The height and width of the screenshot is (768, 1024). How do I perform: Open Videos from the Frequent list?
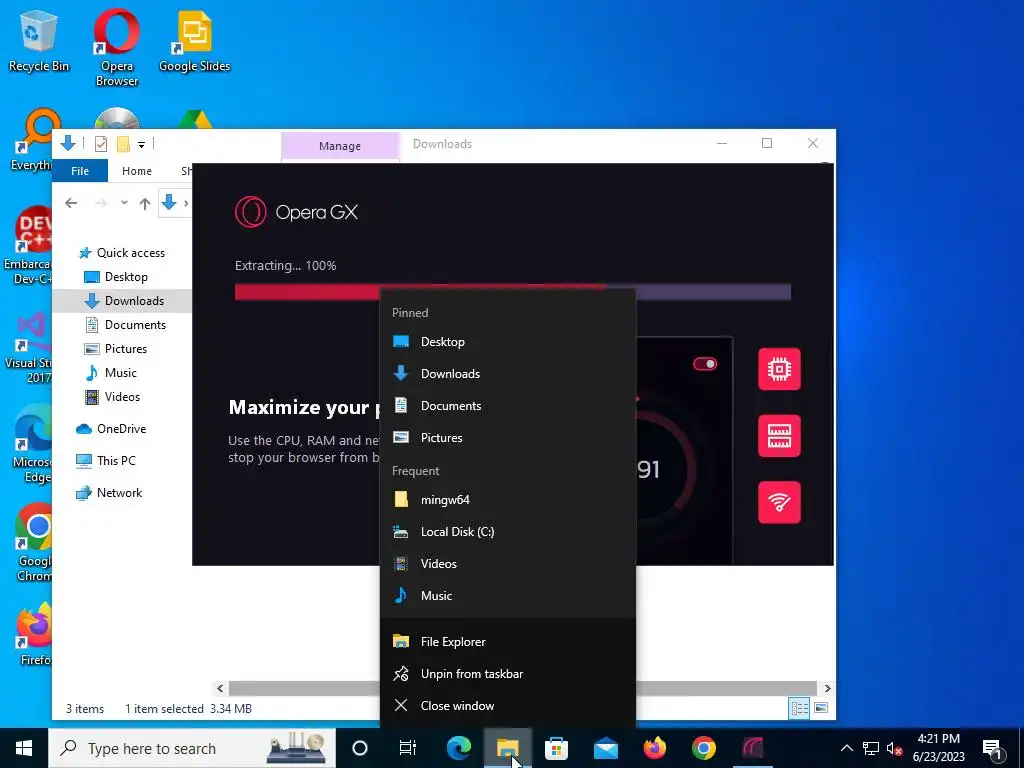click(507, 564)
